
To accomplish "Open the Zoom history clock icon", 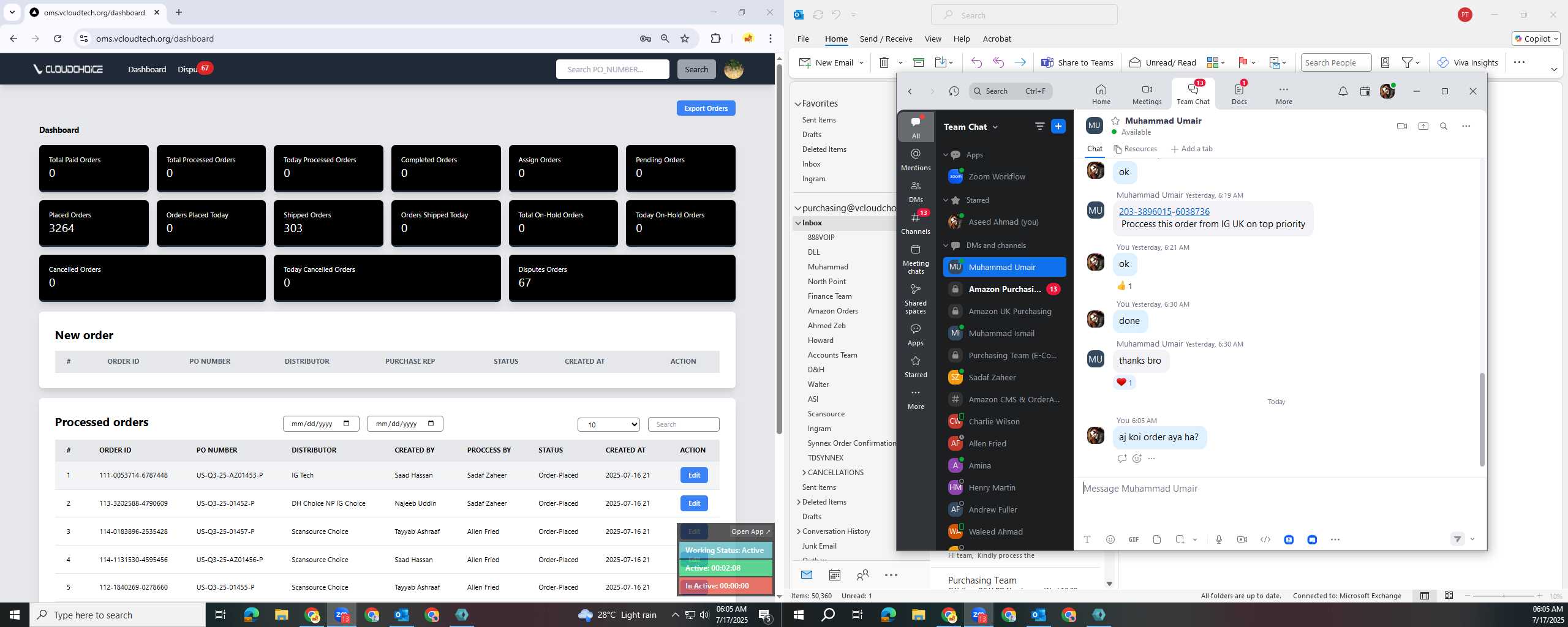I will point(954,91).
